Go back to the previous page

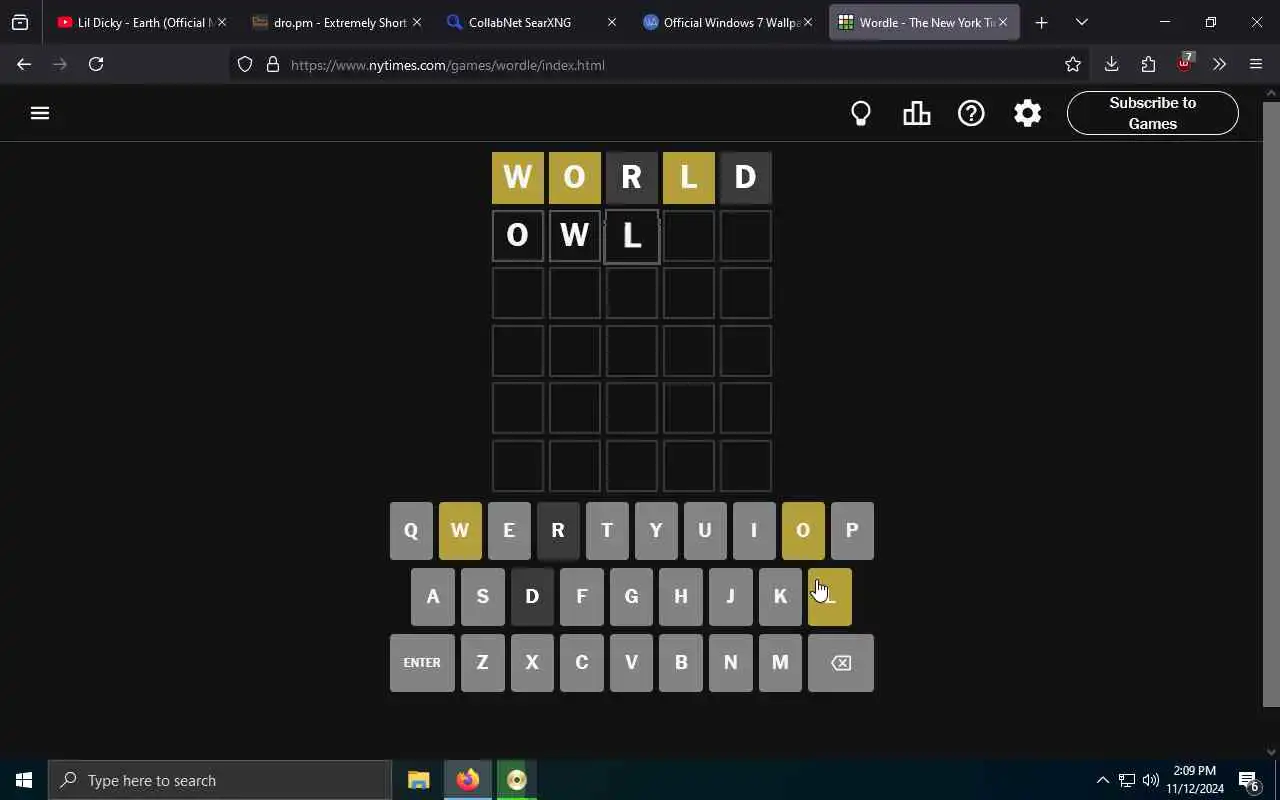click(x=24, y=65)
